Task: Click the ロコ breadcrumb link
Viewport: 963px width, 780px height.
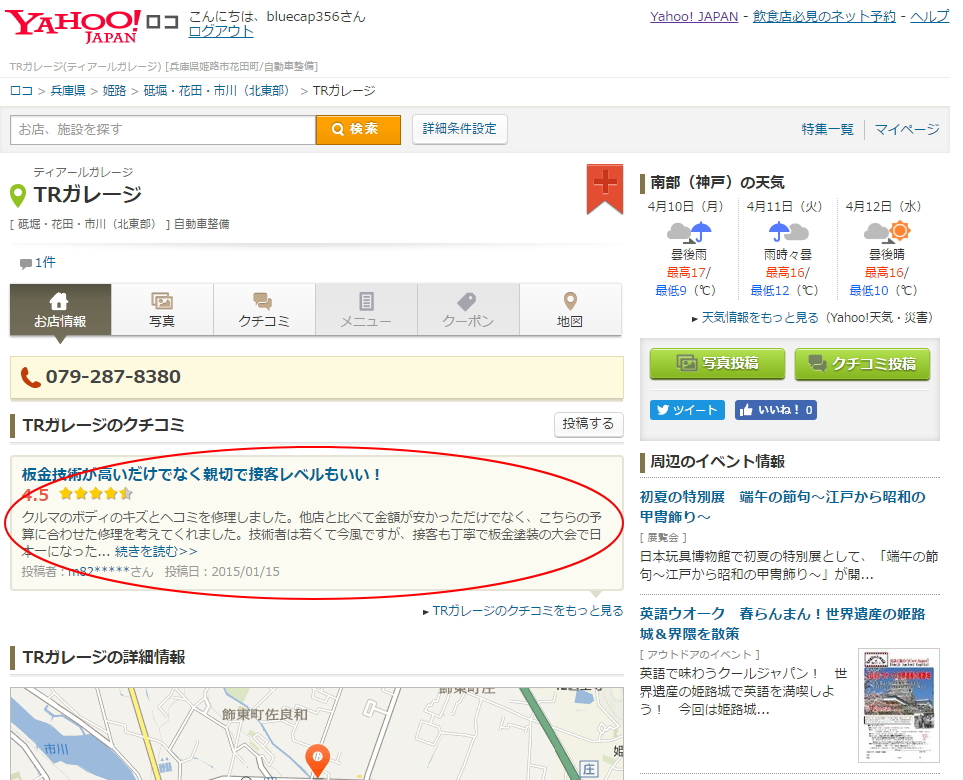Action: pos(21,91)
